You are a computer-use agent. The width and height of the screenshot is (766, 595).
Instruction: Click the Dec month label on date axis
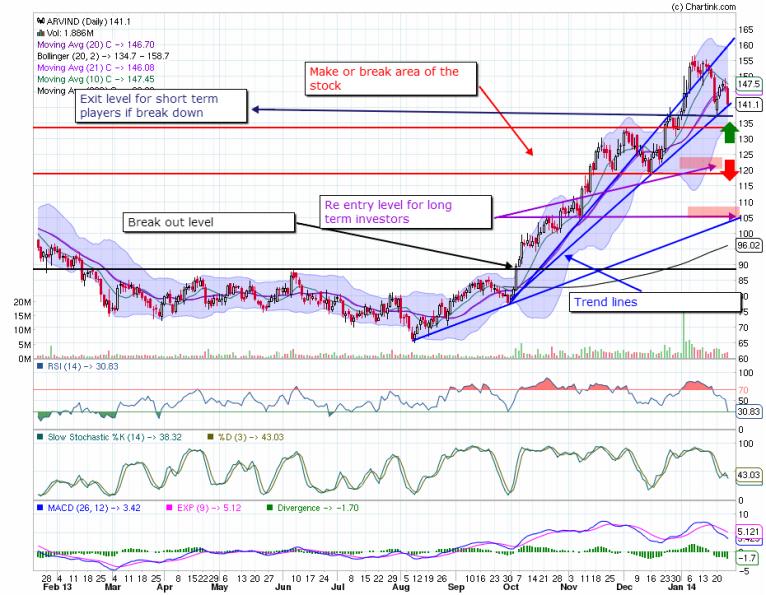coord(624,587)
